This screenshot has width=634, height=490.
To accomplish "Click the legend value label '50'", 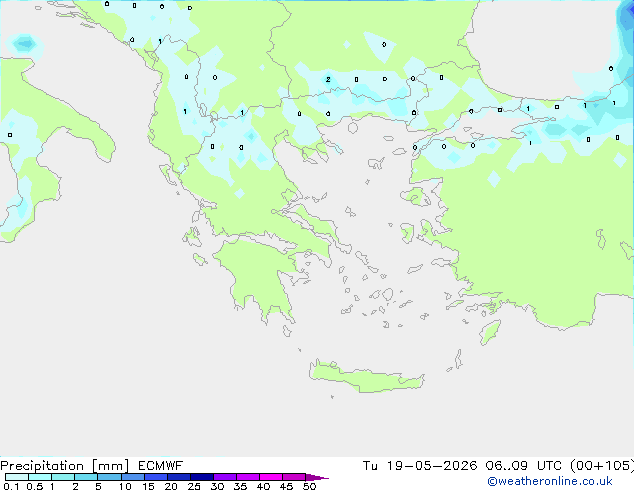I will pyautogui.click(x=309, y=486).
